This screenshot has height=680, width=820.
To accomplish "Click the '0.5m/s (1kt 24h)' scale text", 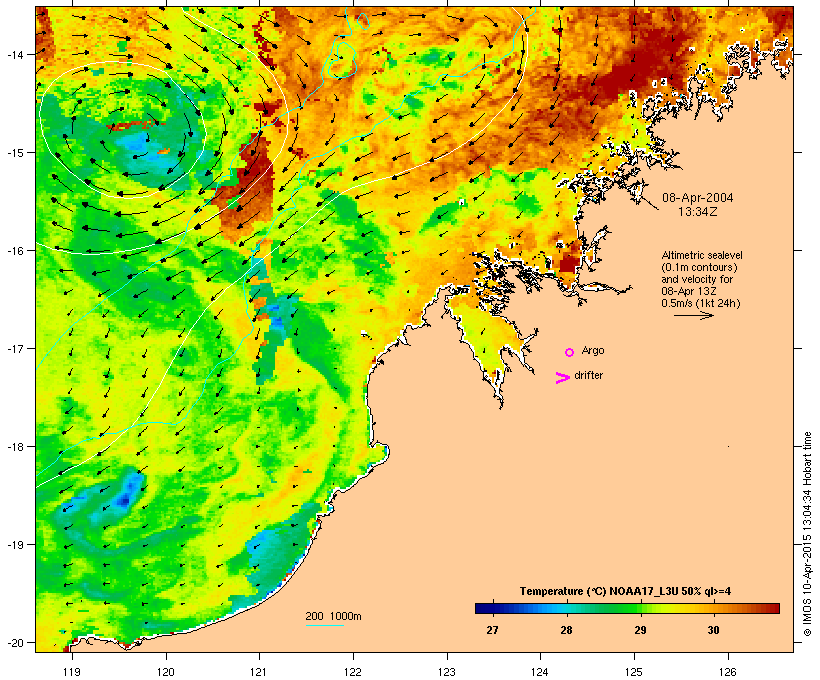I will tap(701, 303).
